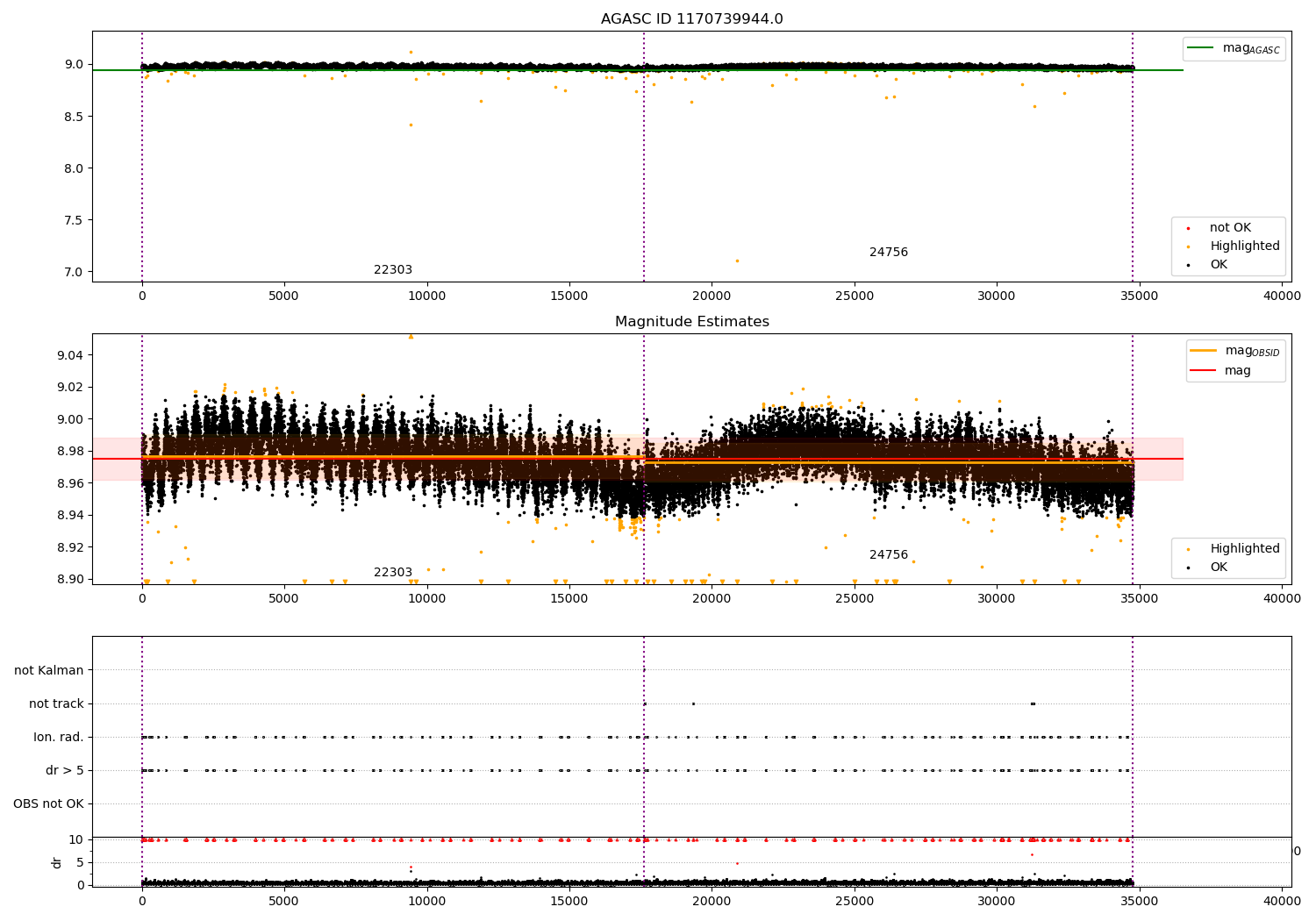Image resolution: width=1316 pixels, height=921 pixels.
Task: Click the 'Magnitude Estimates' plot title
Action: tap(691, 322)
